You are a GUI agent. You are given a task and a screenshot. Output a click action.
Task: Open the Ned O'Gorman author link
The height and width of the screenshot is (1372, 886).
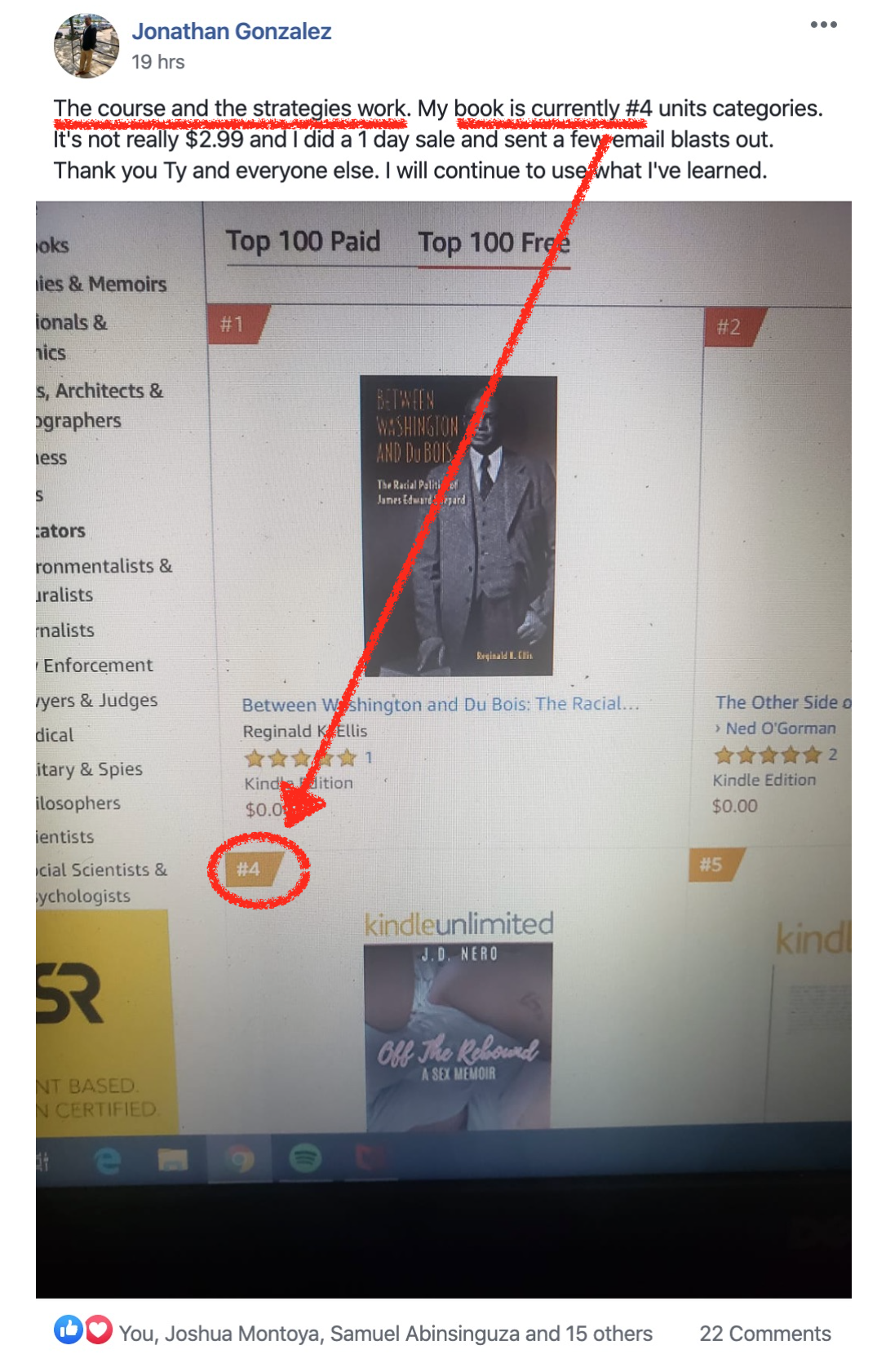click(781, 728)
